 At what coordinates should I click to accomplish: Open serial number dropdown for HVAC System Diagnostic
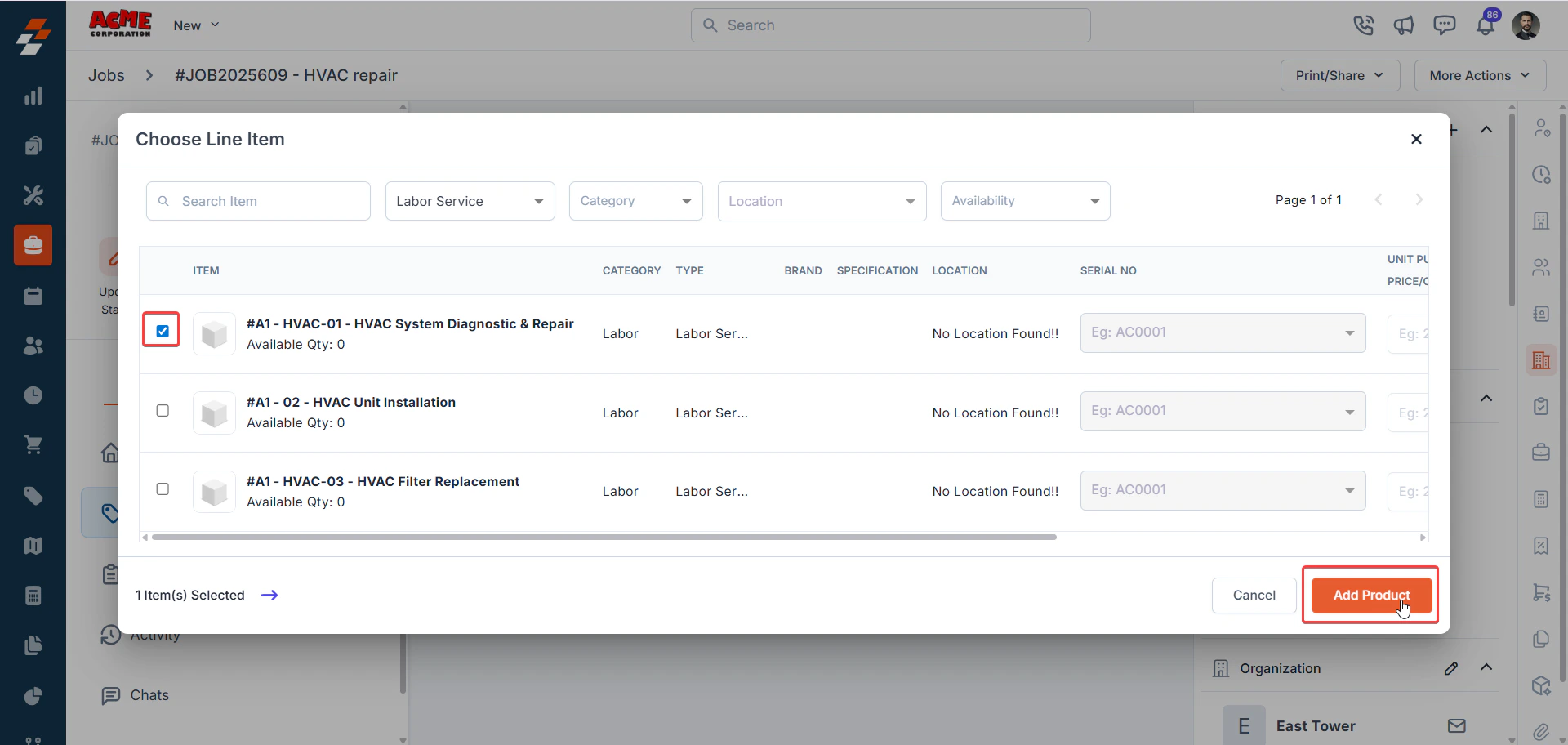(1223, 332)
